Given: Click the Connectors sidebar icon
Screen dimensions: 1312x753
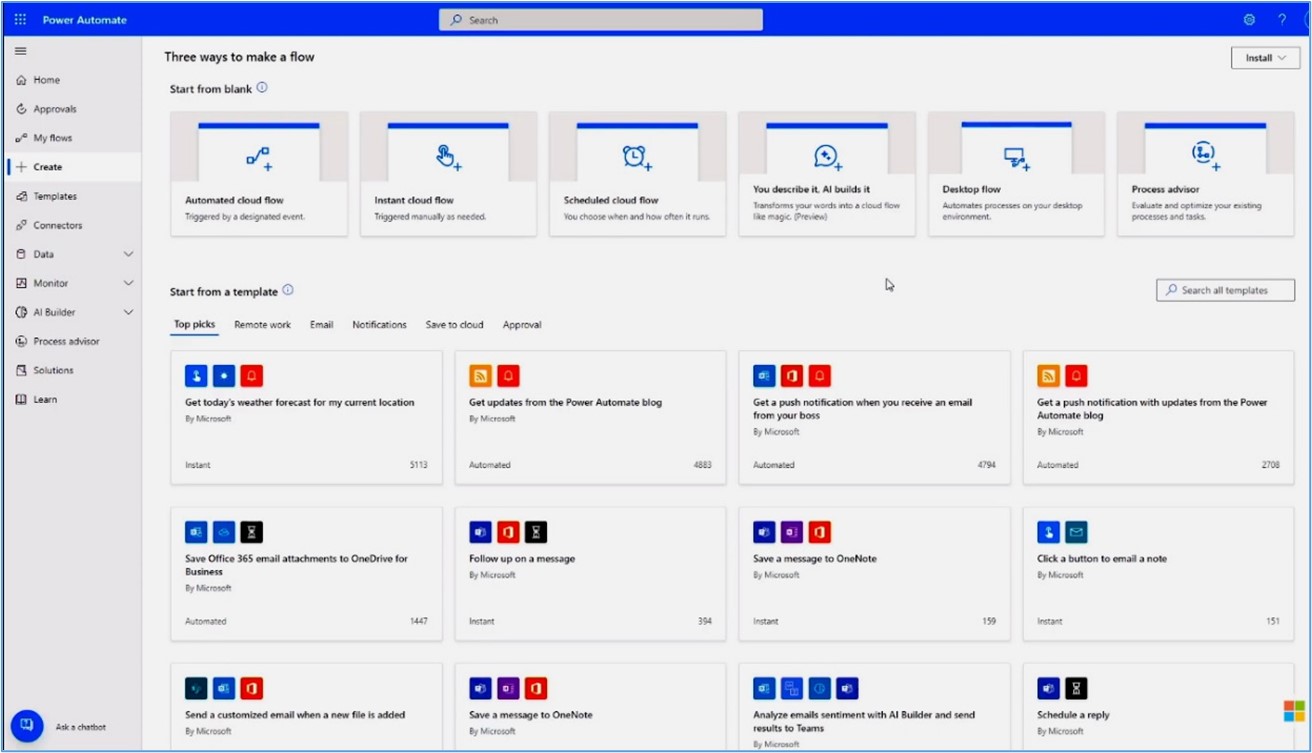Looking at the screenshot, I should click(x=21, y=225).
